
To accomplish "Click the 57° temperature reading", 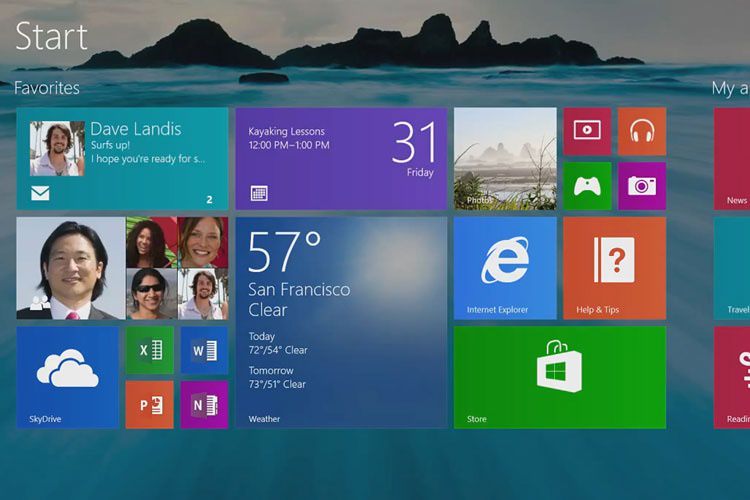I will pos(285,252).
